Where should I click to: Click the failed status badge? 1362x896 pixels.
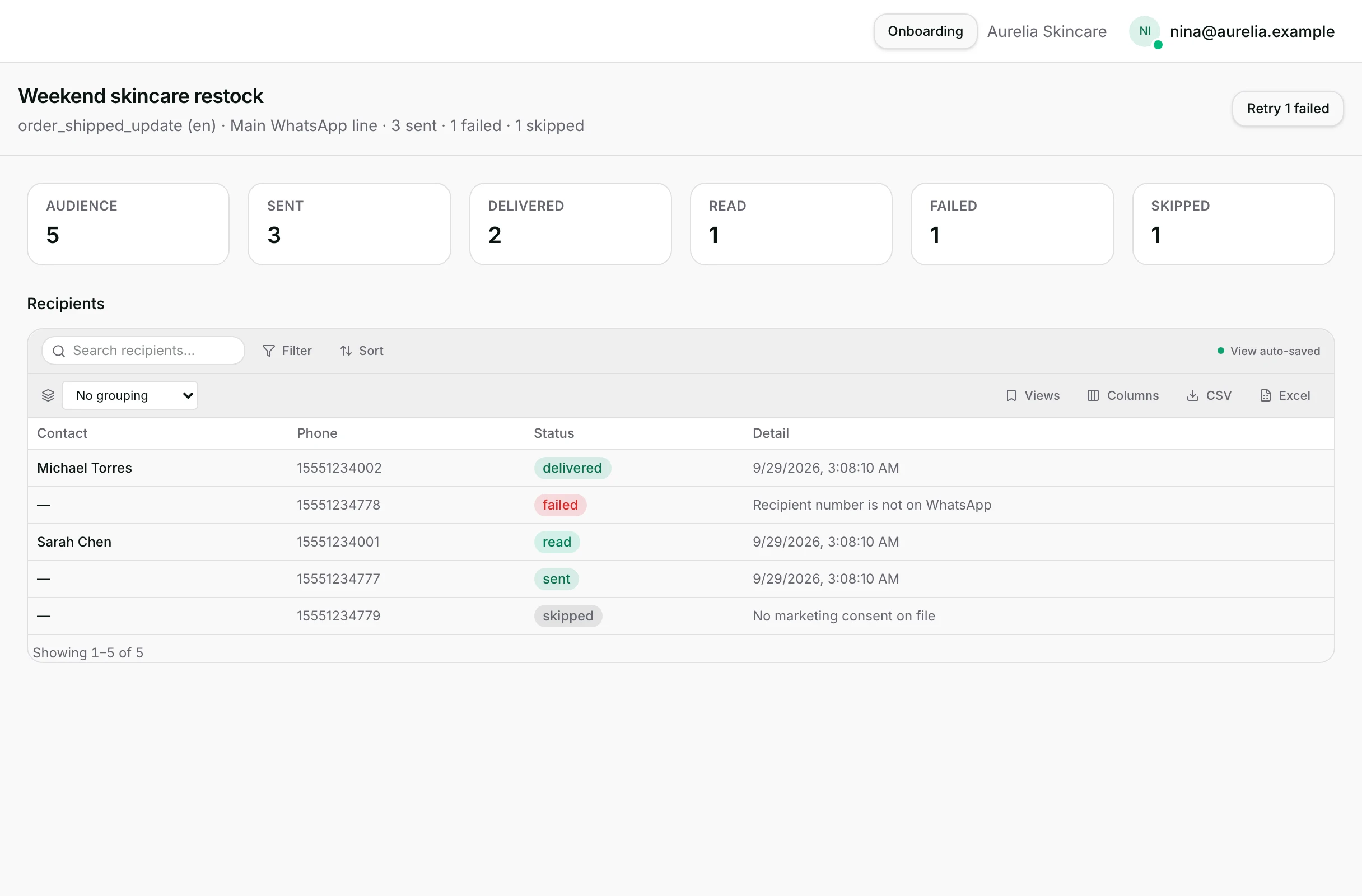click(x=560, y=505)
